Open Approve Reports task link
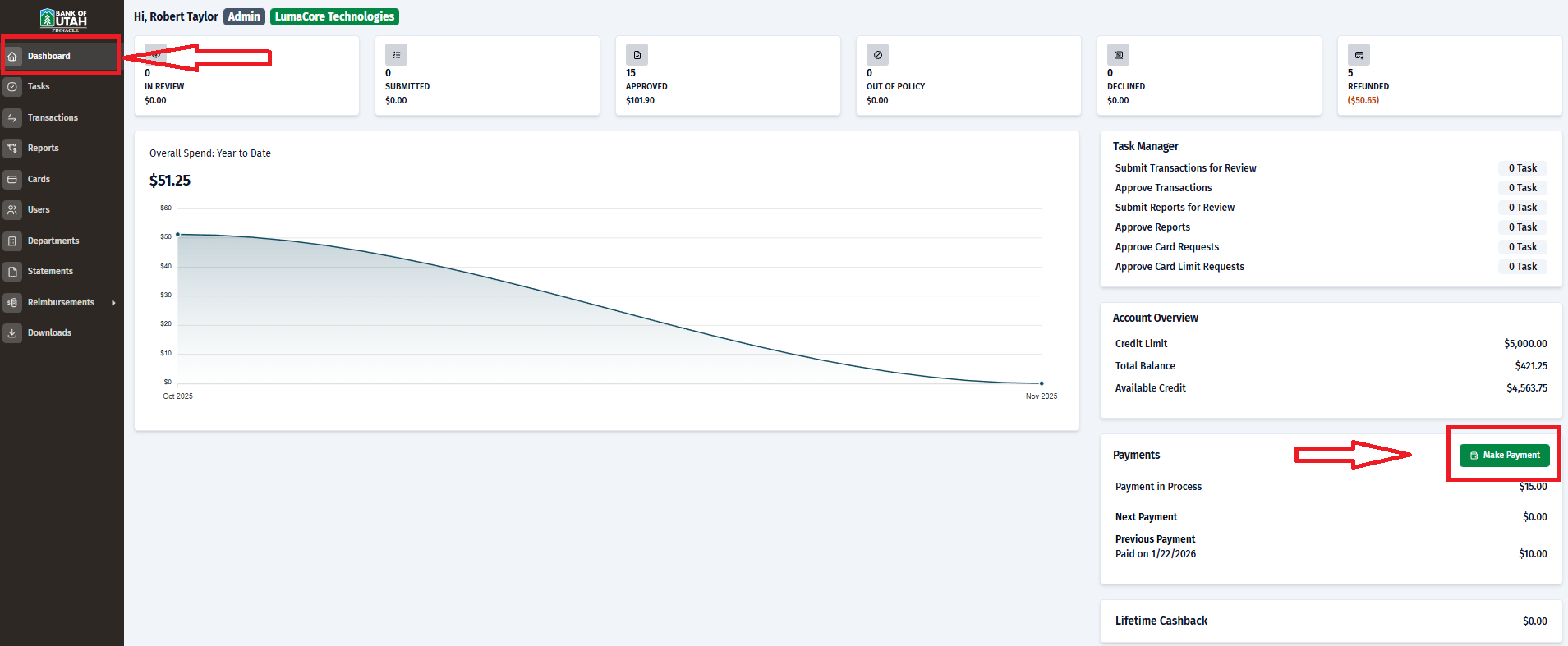The image size is (1568, 646). 1152,227
